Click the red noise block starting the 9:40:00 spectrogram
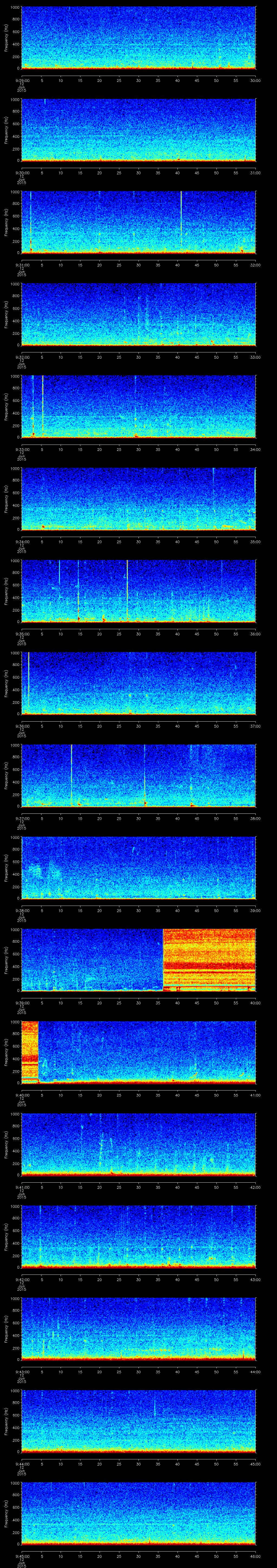The image size is (277, 1568). click(x=30, y=1052)
